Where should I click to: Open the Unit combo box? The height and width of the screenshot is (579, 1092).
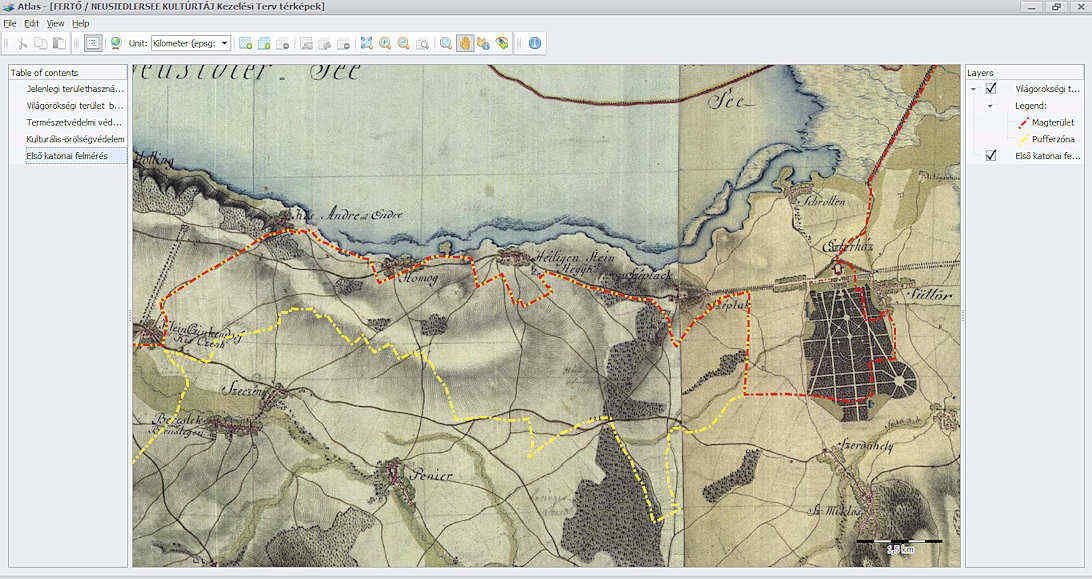(191, 43)
